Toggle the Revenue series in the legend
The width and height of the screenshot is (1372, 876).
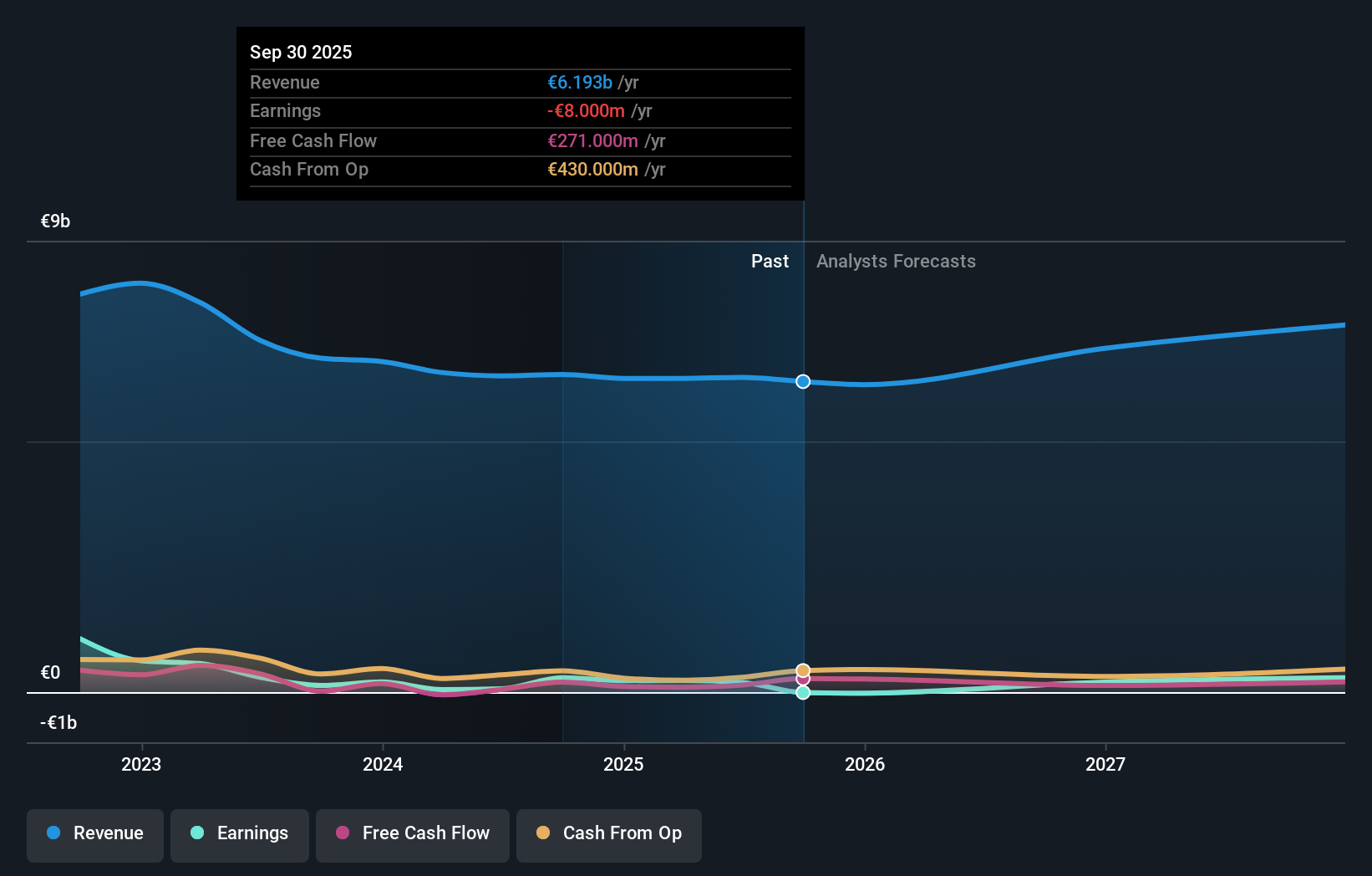[95, 835]
